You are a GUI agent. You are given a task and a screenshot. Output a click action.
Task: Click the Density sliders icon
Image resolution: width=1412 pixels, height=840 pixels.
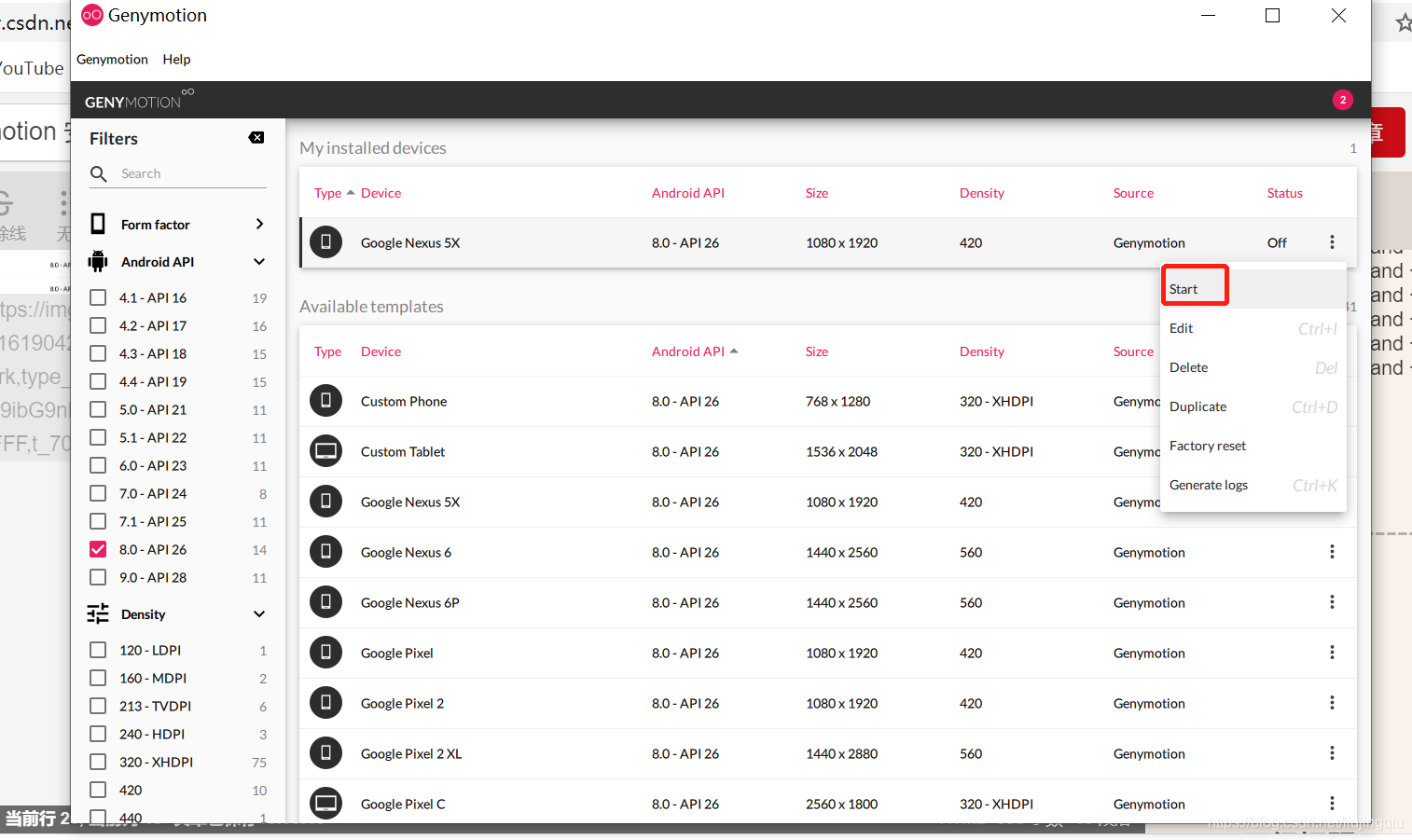[x=98, y=613]
